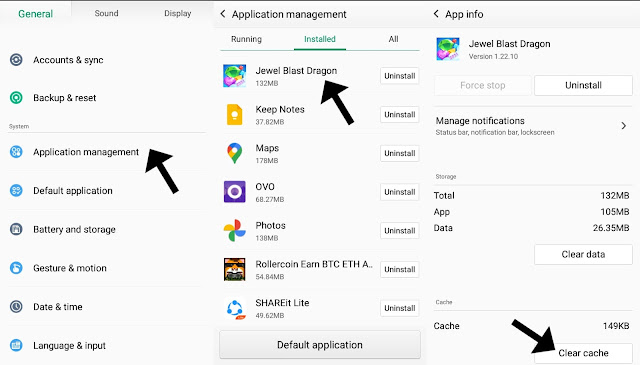Tap Jewel Blast Dragon icon in App info
Viewport: 640px width, 365px height.
(x=448, y=49)
